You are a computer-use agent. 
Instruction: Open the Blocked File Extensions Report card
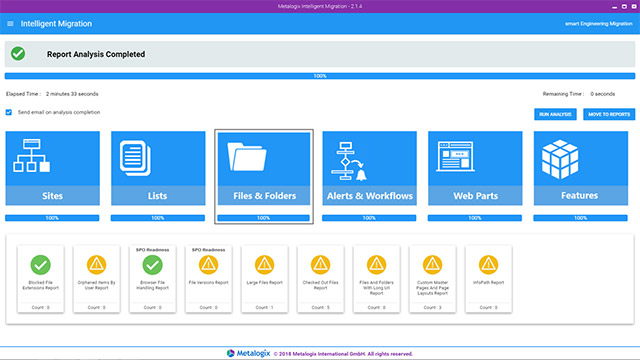[x=40, y=279]
